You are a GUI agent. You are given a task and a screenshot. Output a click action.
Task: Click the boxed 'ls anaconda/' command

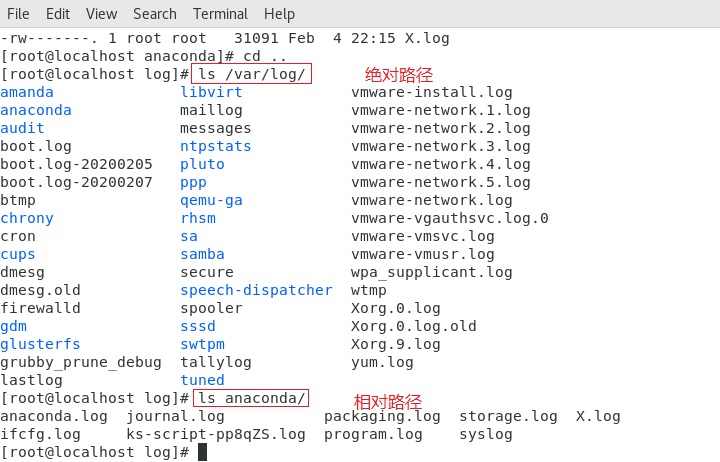click(x=252, y=398)
